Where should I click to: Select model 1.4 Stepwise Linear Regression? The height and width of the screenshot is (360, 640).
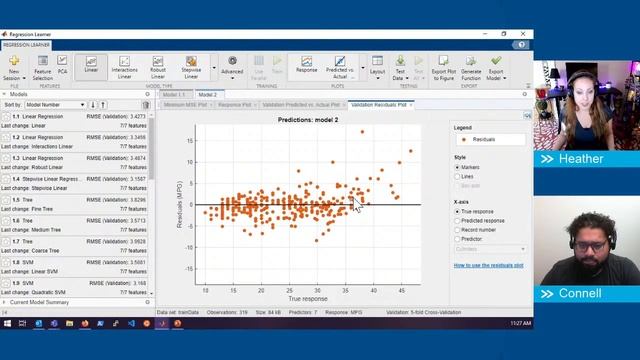coord(74,183)
